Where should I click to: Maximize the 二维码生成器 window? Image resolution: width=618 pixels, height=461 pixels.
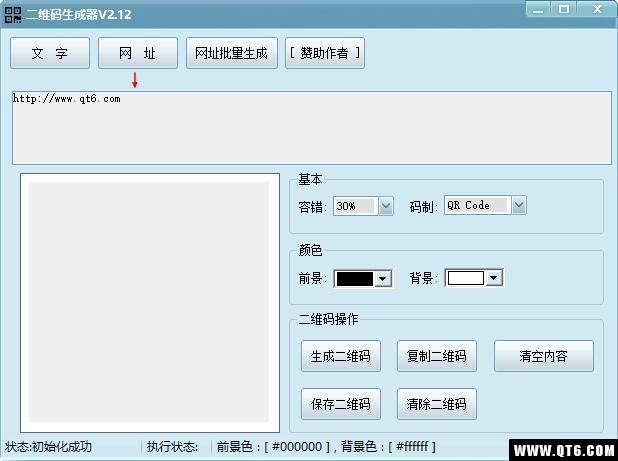pyautogui.click(x=564, y=9)
